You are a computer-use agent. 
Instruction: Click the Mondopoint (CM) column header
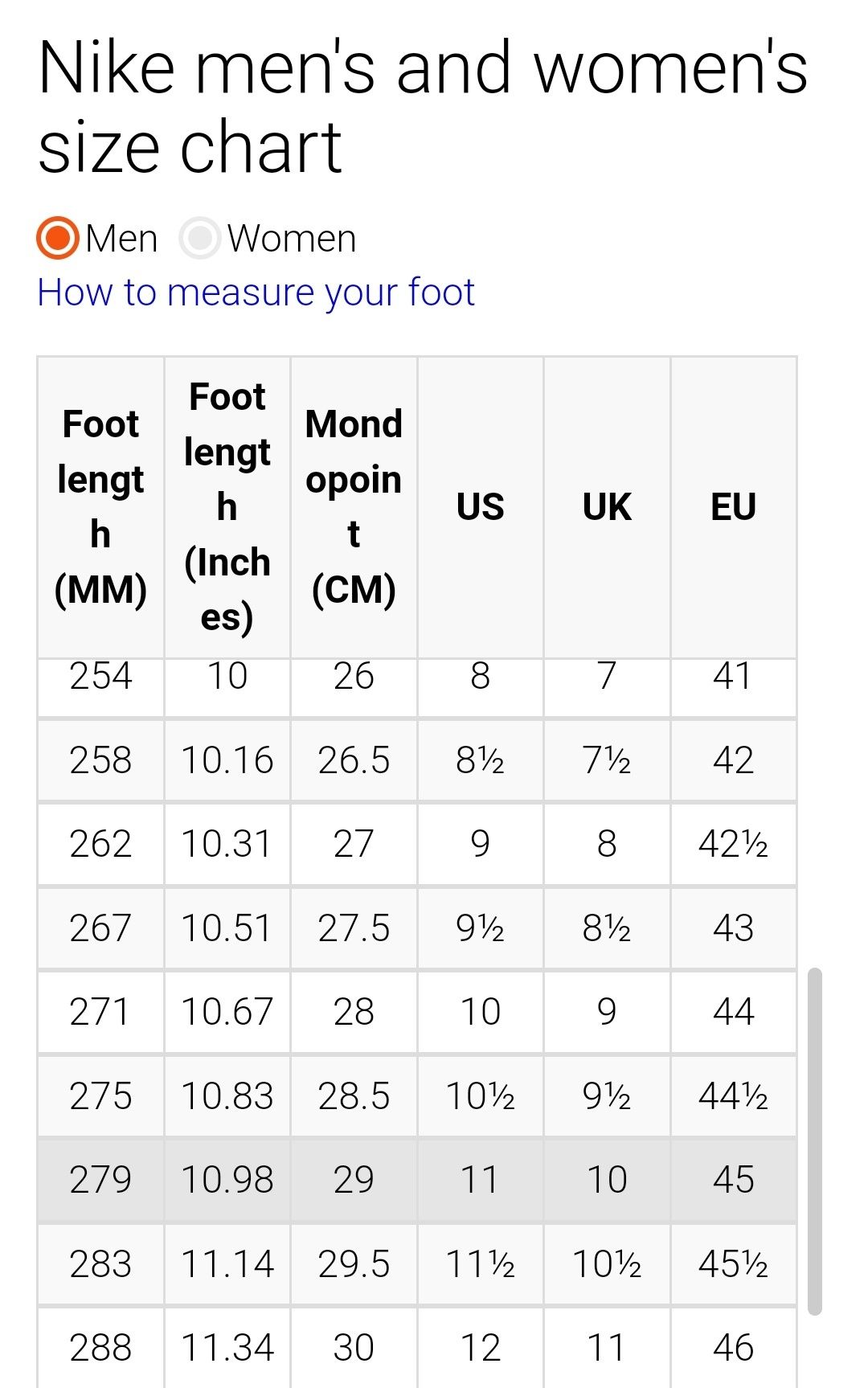tap(354, 507)
